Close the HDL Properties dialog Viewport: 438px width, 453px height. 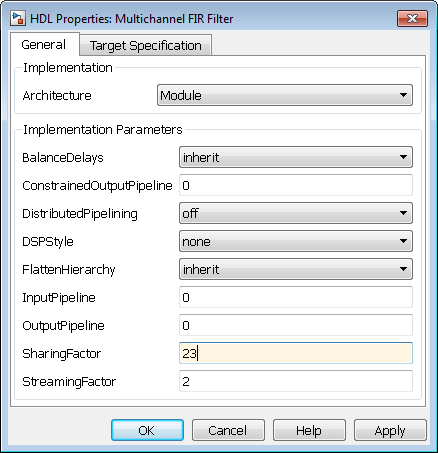(x=412, y=18)
